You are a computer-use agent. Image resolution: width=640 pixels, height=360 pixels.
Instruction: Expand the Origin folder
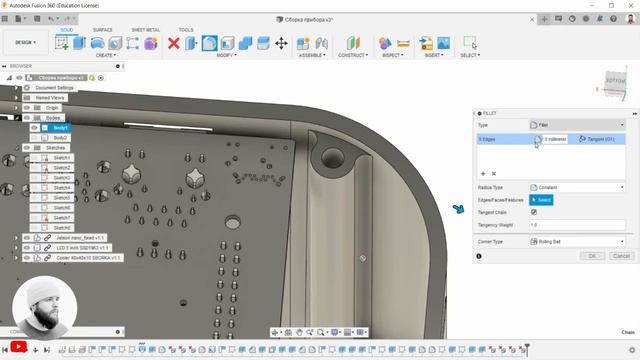coord(16,108)
